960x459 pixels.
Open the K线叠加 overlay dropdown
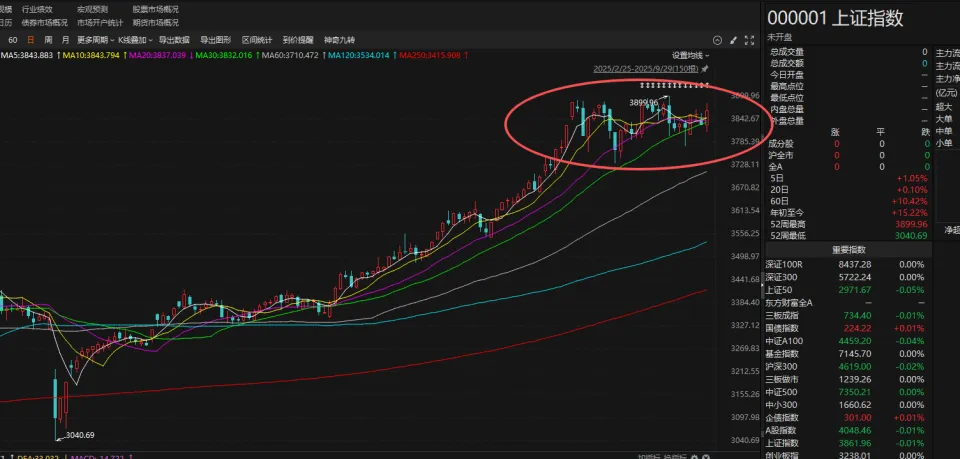(x=135, y=39)
